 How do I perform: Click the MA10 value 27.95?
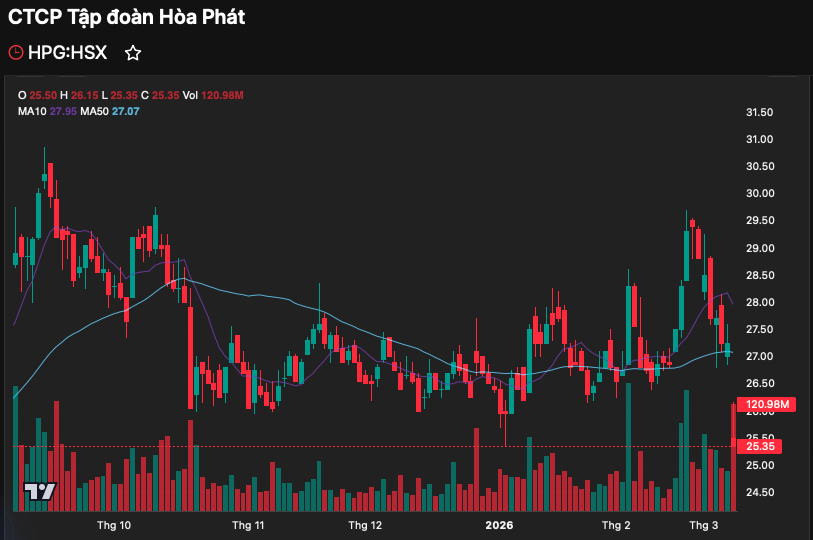(x=63, y=111)
